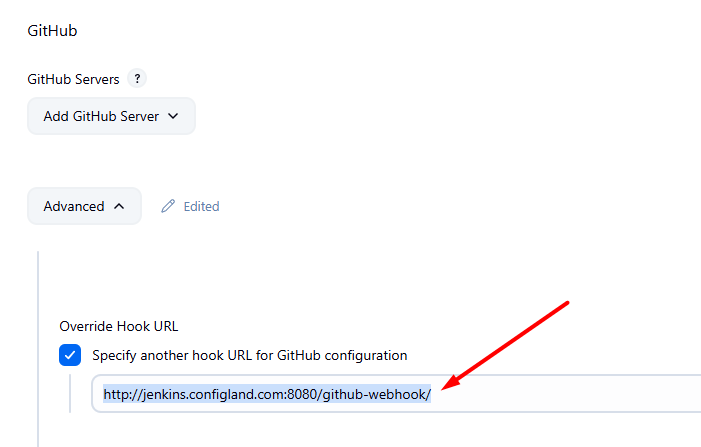Click the 'Advanced' button label text
Viewport: 701px width, 447px height.
point(74,206)
